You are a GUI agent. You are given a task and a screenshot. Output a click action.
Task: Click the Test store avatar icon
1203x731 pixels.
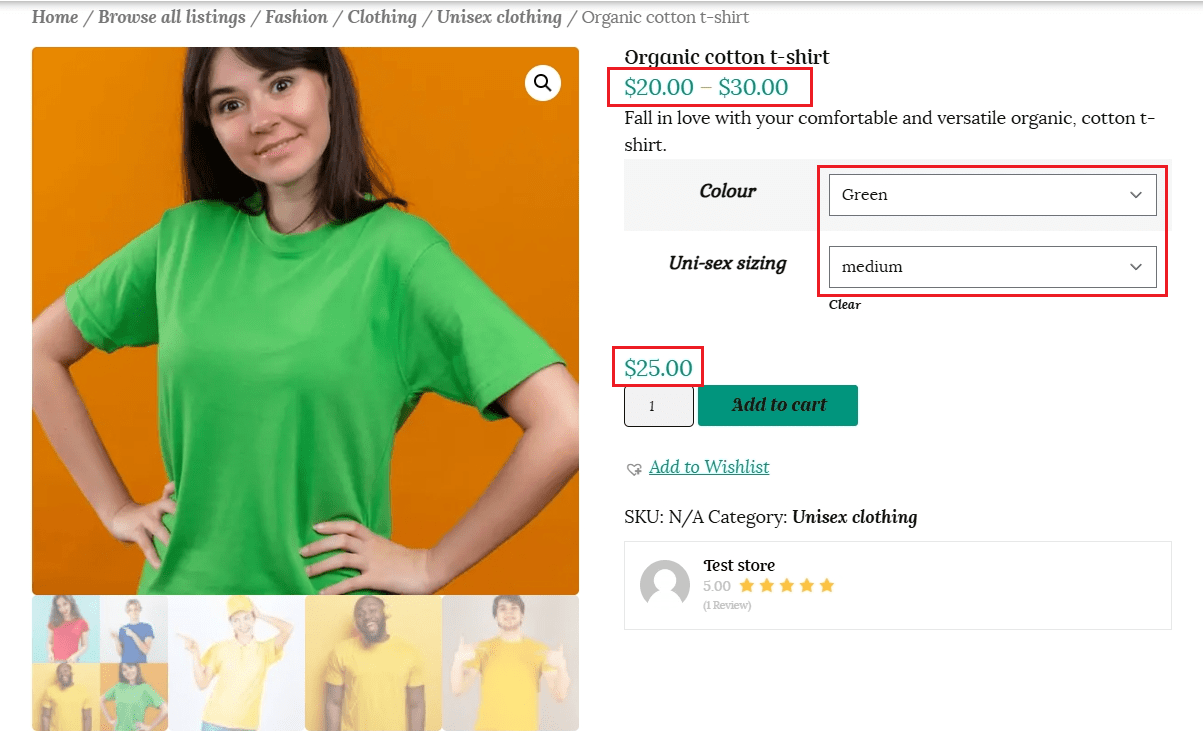click(665, 585)
